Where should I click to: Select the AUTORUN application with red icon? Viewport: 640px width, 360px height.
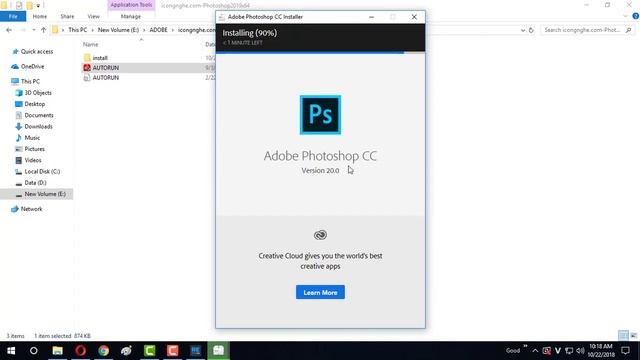106,68
